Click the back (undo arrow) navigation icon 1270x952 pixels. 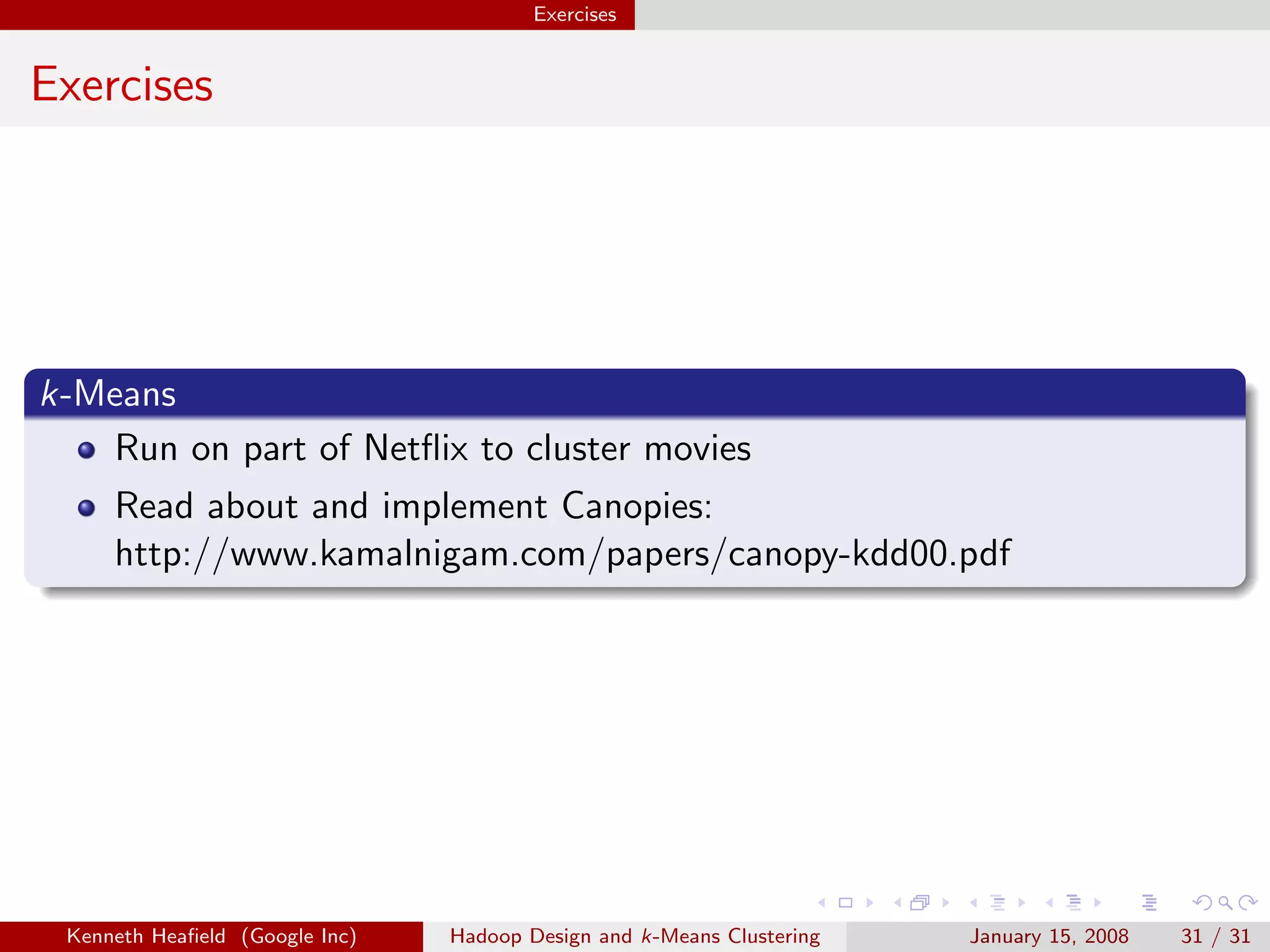[1202, 903]
